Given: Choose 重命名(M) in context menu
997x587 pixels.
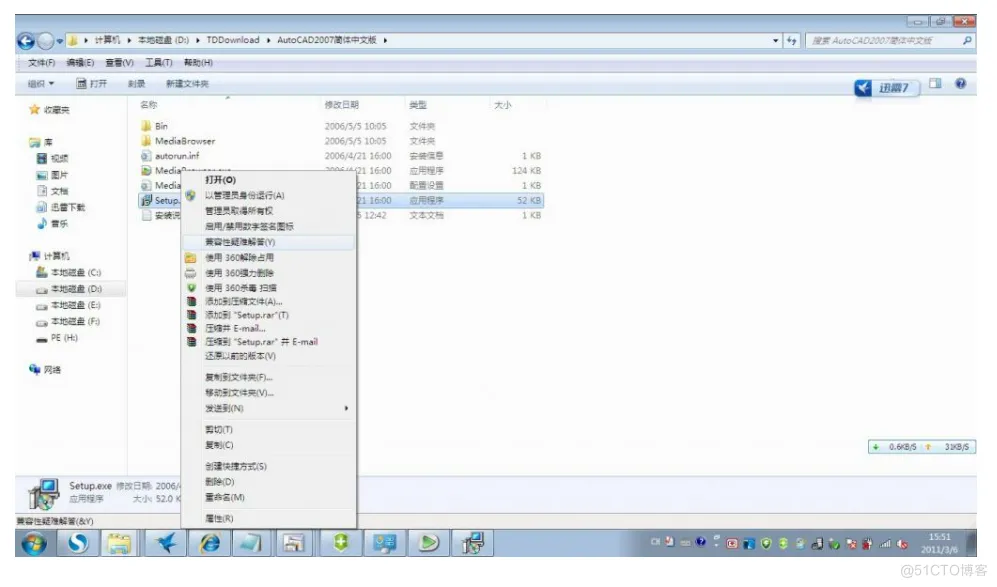Looking at the screenshot, I should pos(224,497).
